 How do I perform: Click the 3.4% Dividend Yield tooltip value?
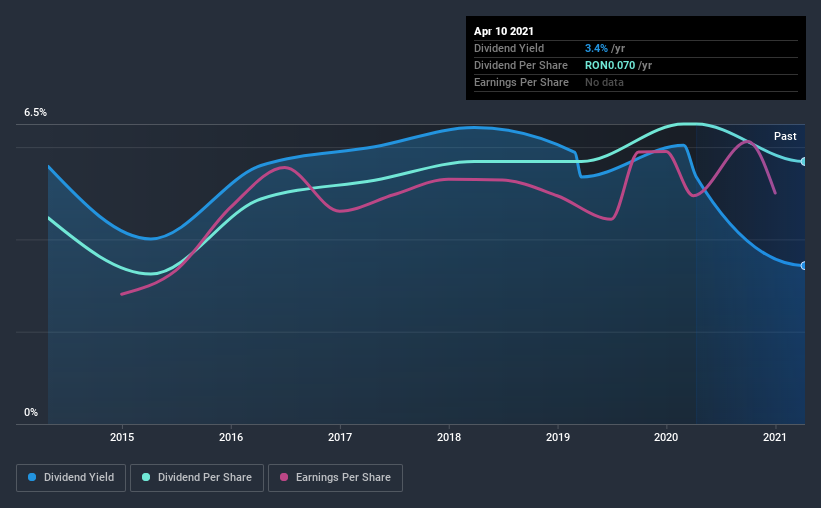tap(596, 48)
